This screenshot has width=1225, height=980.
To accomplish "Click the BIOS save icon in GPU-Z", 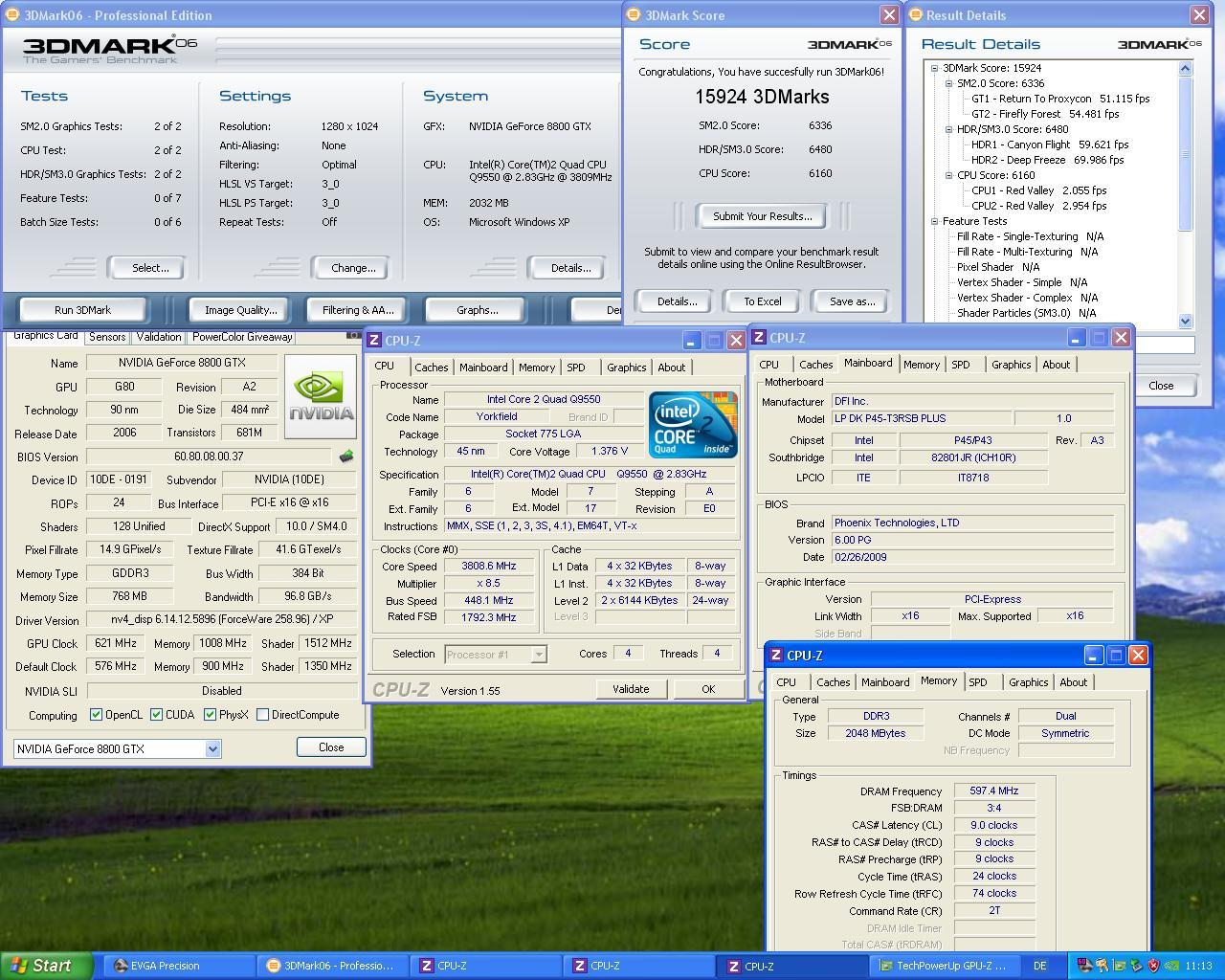I will (345, 457).
